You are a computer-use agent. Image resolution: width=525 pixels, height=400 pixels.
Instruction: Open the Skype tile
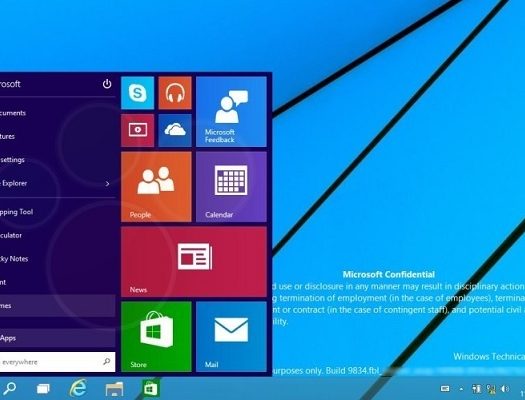[138, 93]
